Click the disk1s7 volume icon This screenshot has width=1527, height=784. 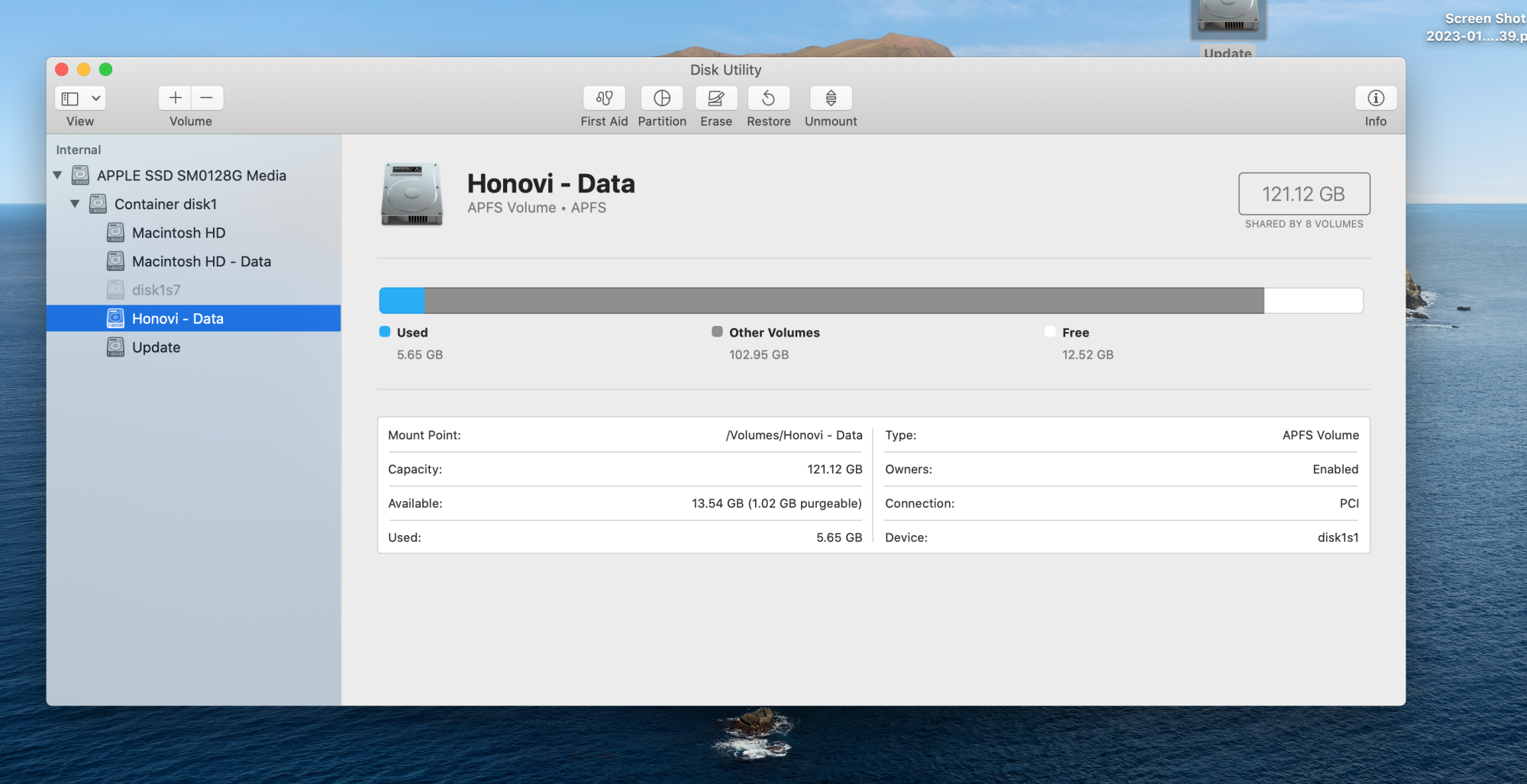(115, 289)
